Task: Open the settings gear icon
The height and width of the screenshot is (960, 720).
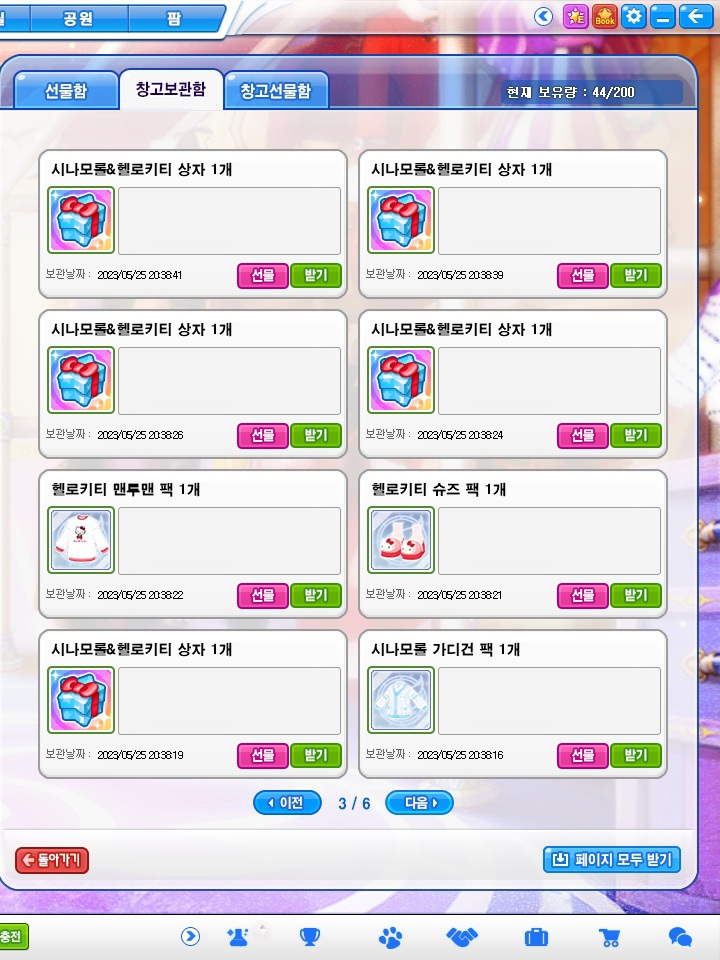Action: click(x=634, y=16)
